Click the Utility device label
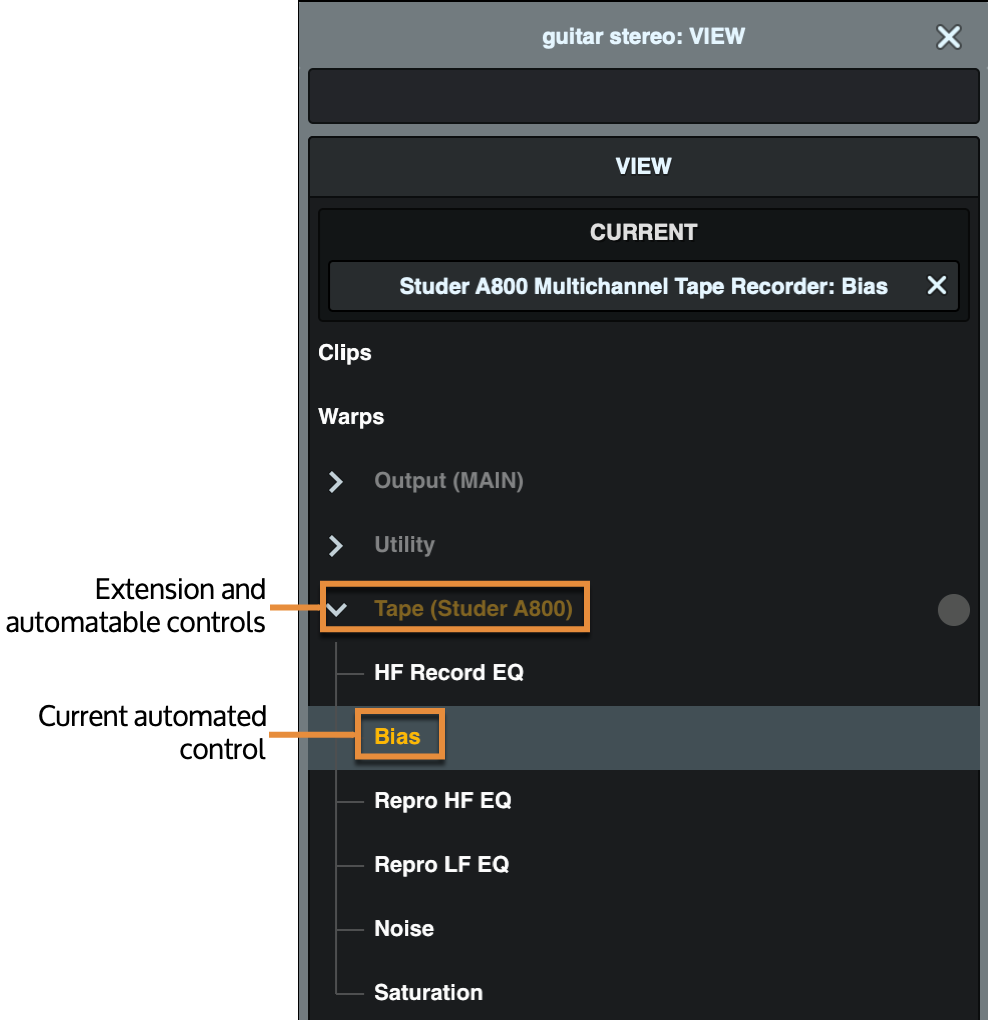Screen dimensions: 988x1020 (x=404, y=545)
